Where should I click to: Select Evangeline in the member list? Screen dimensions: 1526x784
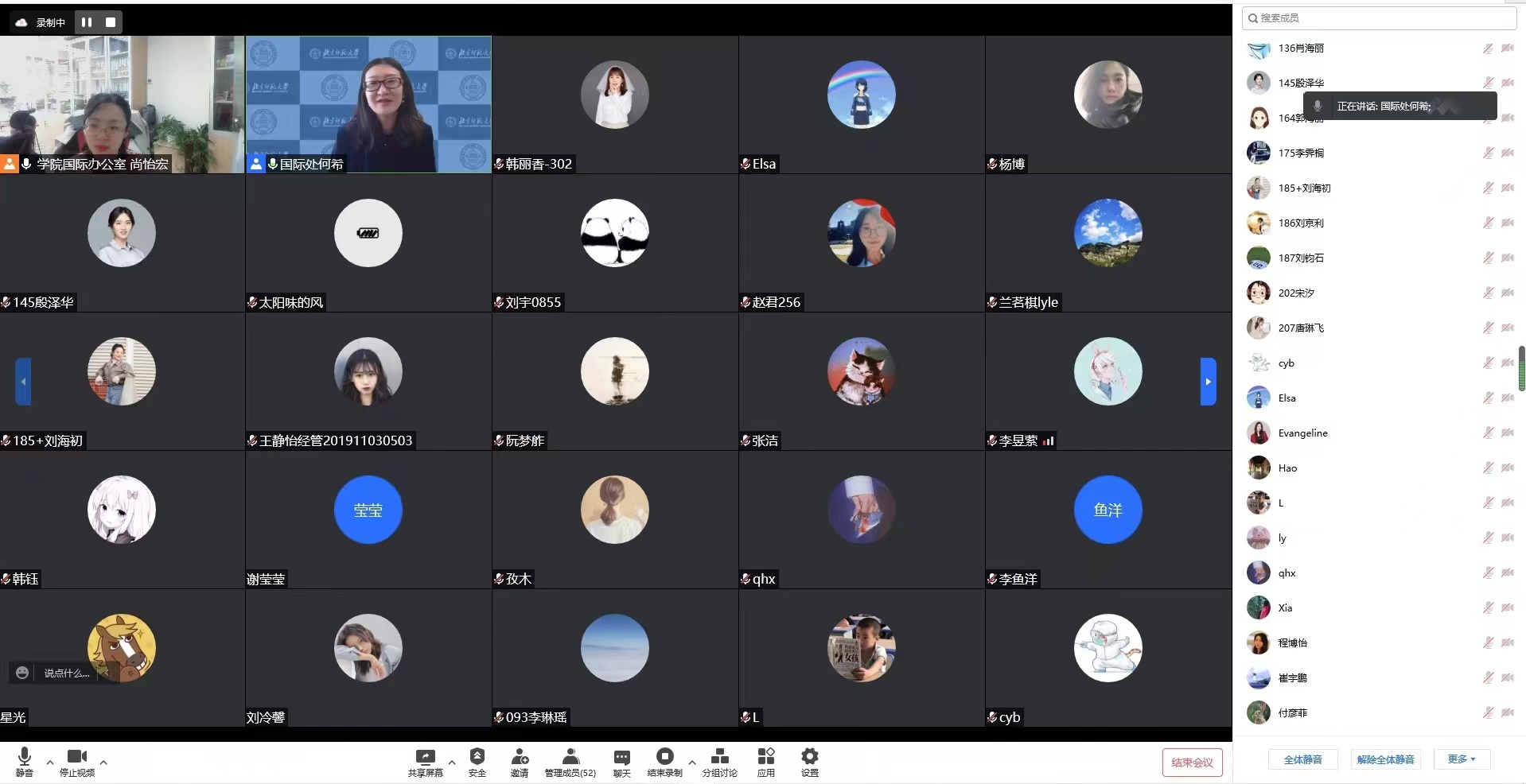[1302, 433]
